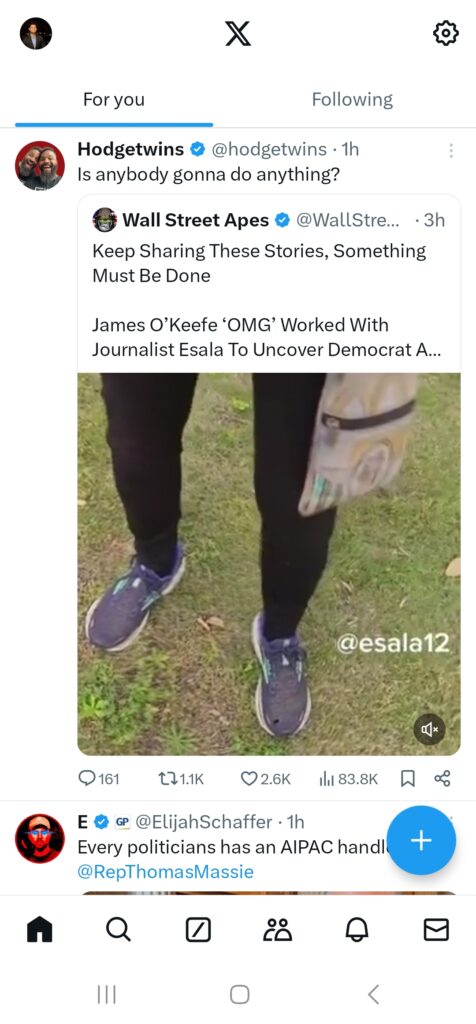This screenshot has width=476, height=1024.
Task: Compose new post with plus button
Action: 421,840
